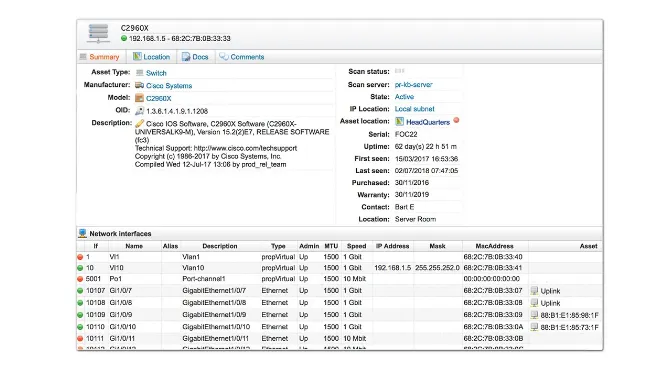
Task: Select the Port-channel1 description cell
Action: pyautogui.click(x=204, y=279)
